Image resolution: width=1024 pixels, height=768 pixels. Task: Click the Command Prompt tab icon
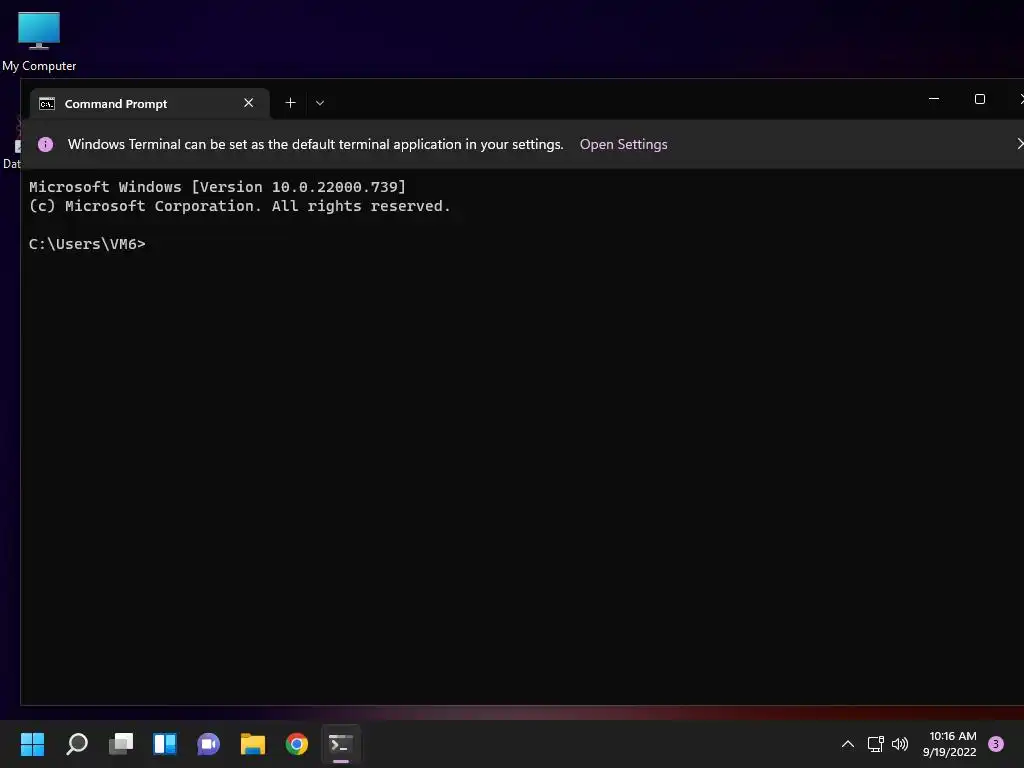pos(47,104)
